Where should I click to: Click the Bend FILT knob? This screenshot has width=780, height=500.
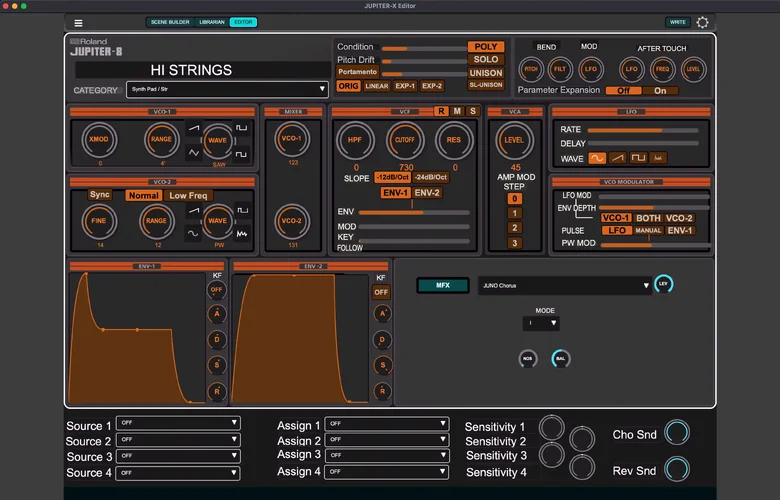(560, 70)
